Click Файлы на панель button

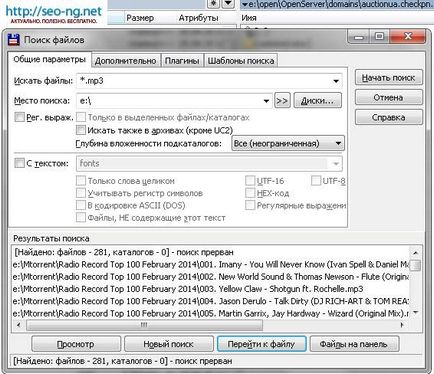click(x=354, y=344)
